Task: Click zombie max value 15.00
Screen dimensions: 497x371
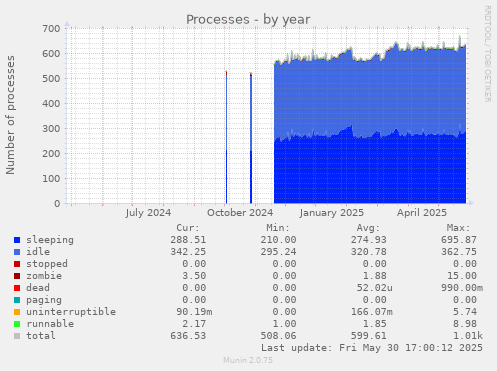Action: click(x=462, y=276)
